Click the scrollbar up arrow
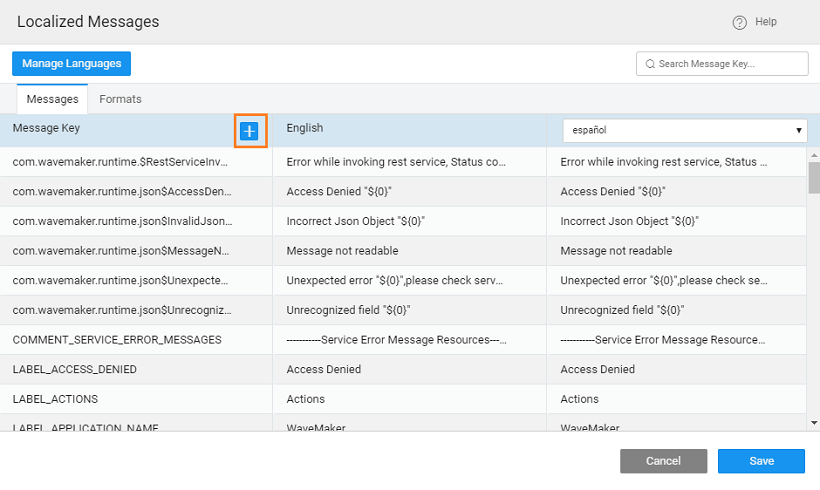 click(x=813, y=155)
